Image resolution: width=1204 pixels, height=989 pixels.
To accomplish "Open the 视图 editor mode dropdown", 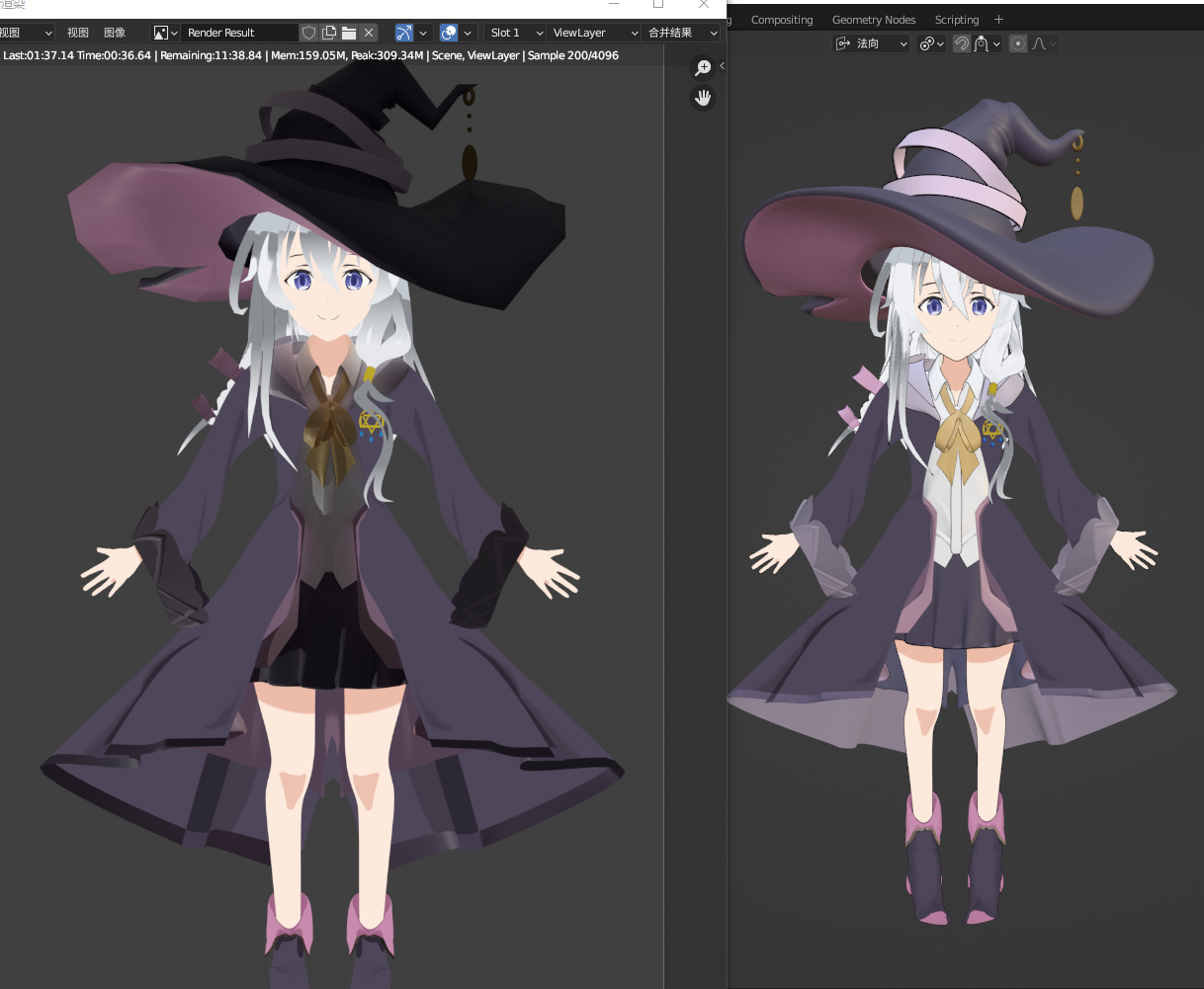I will (27, 33).
